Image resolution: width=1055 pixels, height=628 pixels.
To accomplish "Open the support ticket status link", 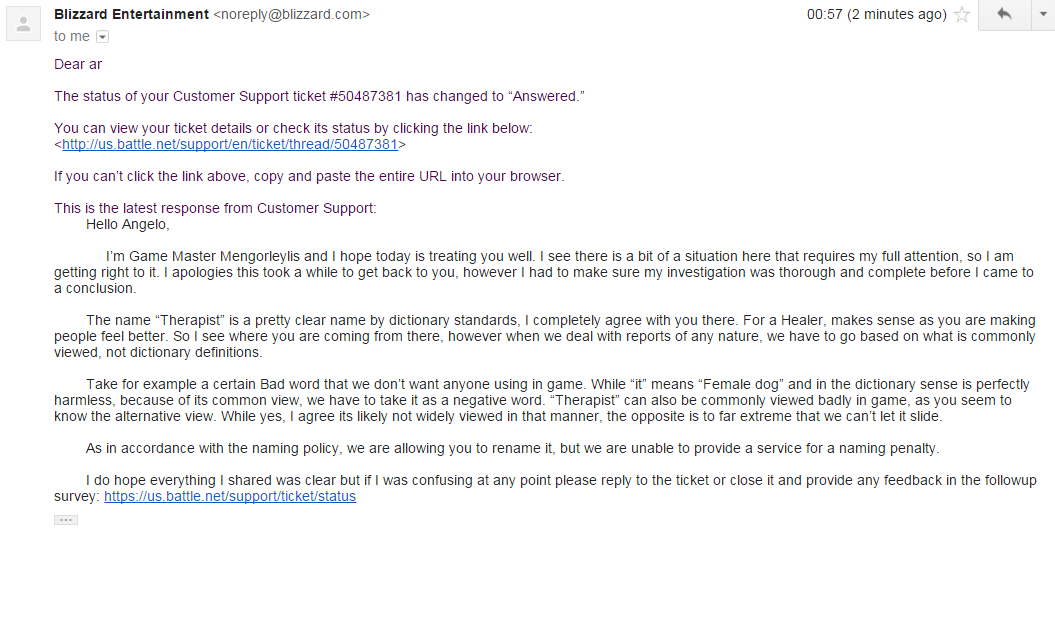I will [230, 496].
